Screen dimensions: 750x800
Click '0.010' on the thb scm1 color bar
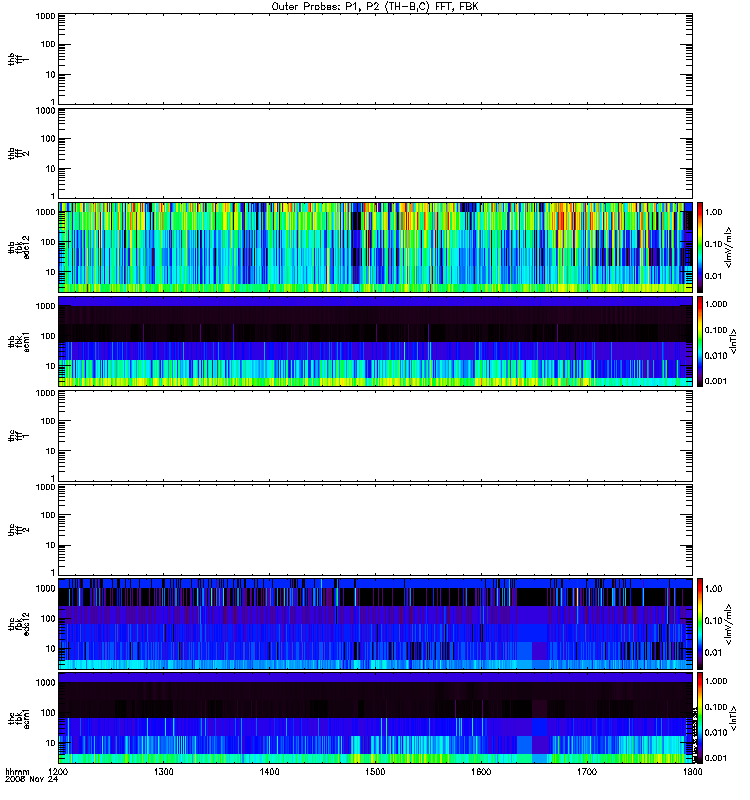[x=716, y=356]
